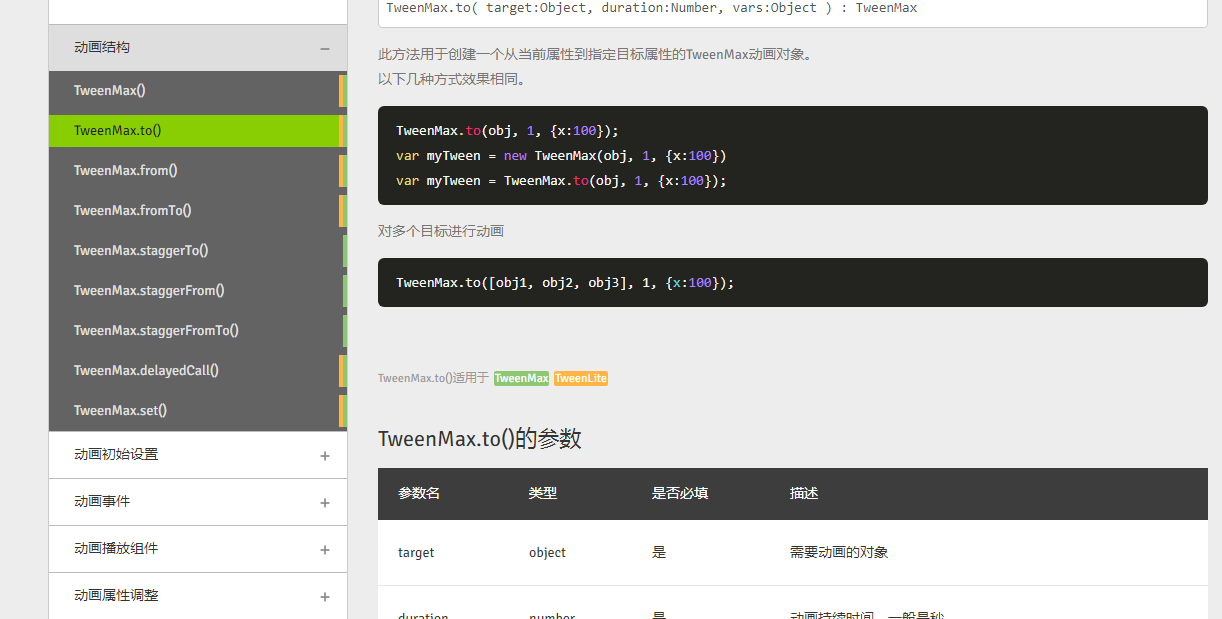Click the TweenMax.to()的参数 heading
Screen dimensions: 1222x619
pos(480,439)
